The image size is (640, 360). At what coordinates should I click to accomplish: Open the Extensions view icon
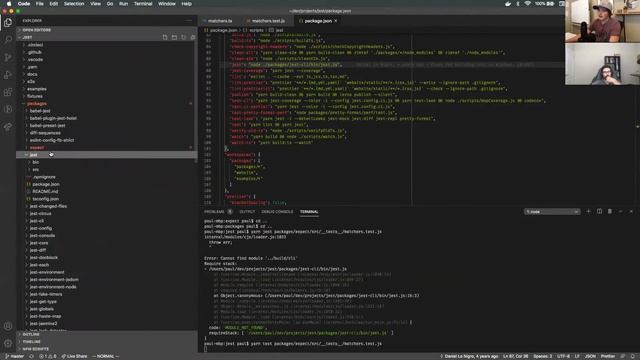(8, 92)
